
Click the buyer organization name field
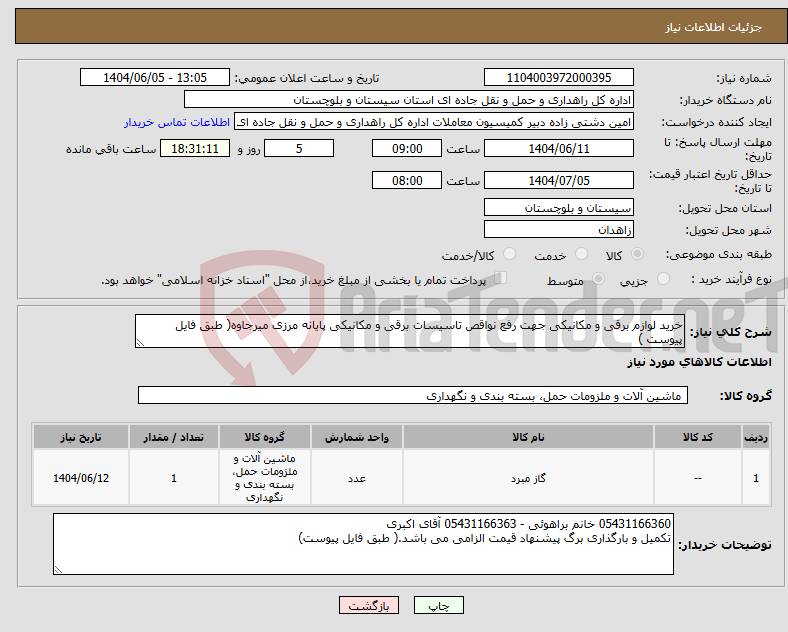tap(409, 99)
